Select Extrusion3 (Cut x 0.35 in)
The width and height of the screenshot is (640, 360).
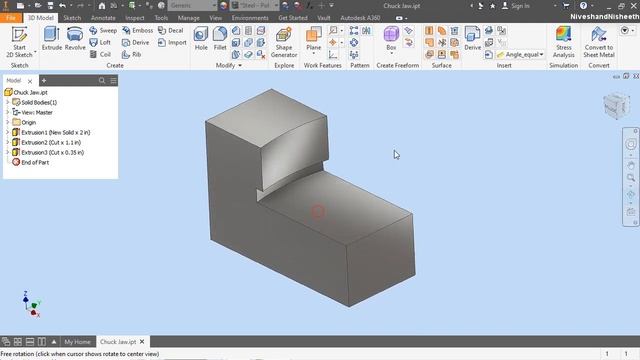click(x=48, y=152)
